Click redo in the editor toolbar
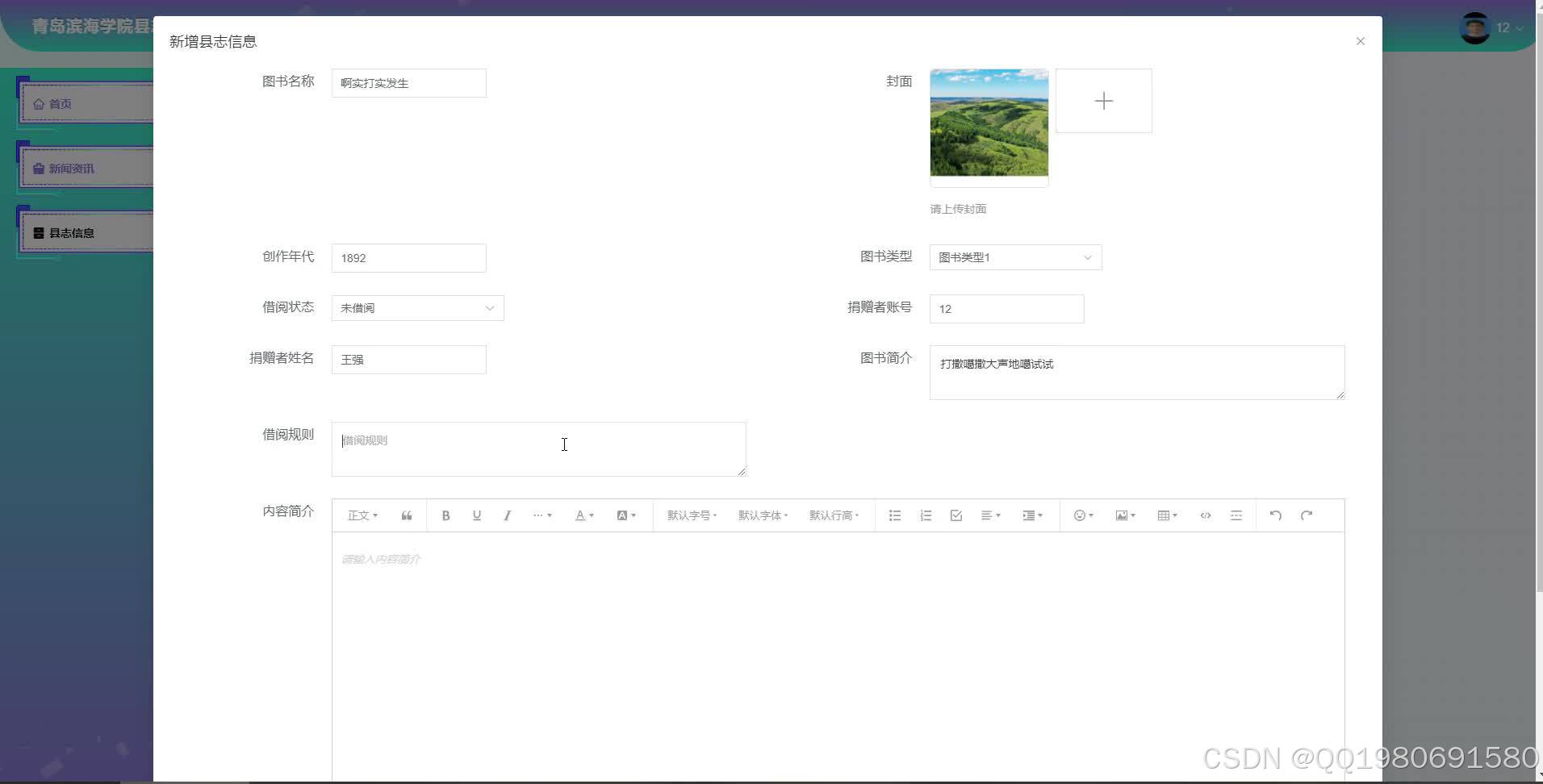The width and height of the screenshot is (1543, 784). click(1306, 515)
